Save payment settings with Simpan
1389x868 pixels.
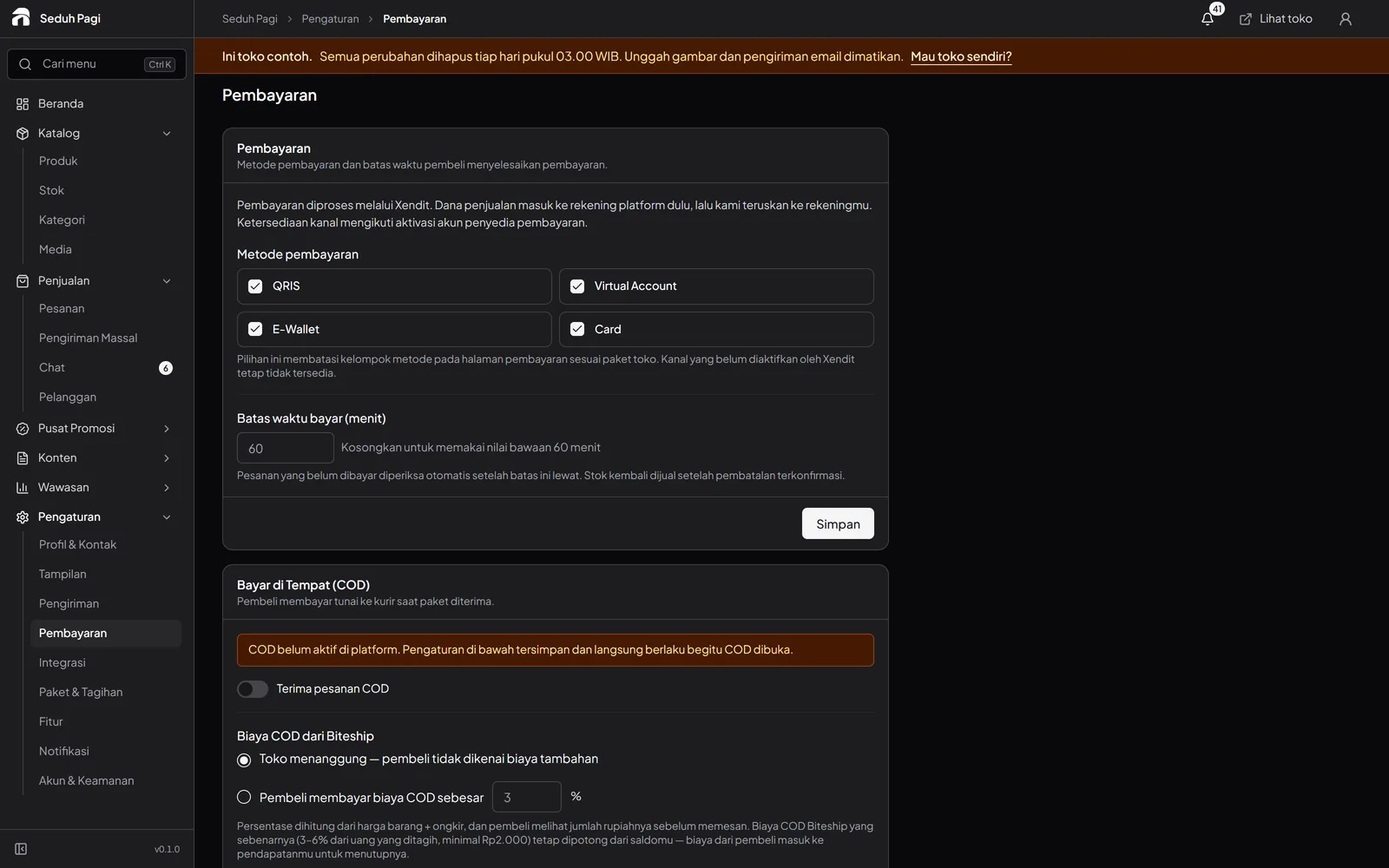pyautogui.click(x=838, y=523)
